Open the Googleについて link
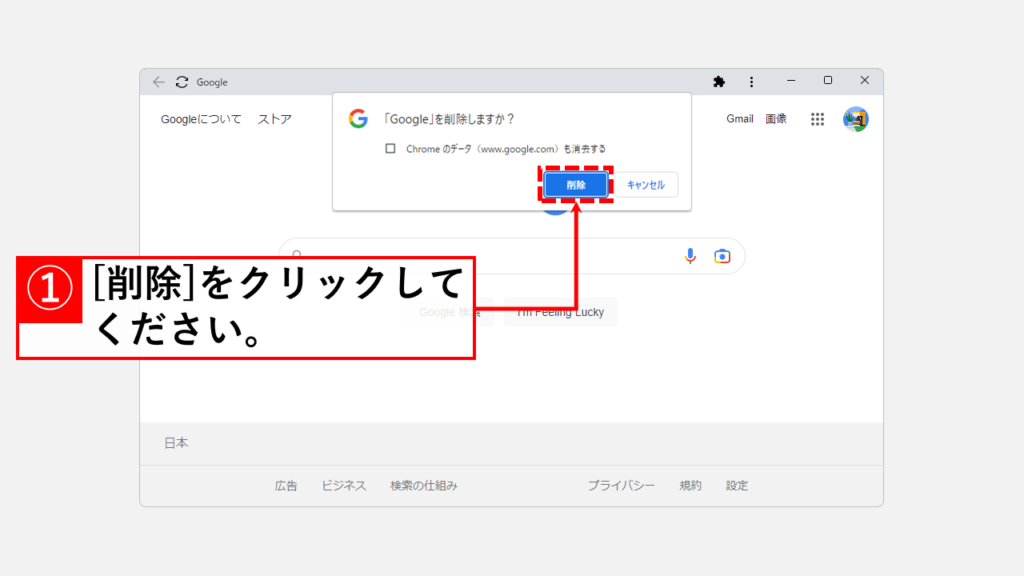 [x=201, y=119]
